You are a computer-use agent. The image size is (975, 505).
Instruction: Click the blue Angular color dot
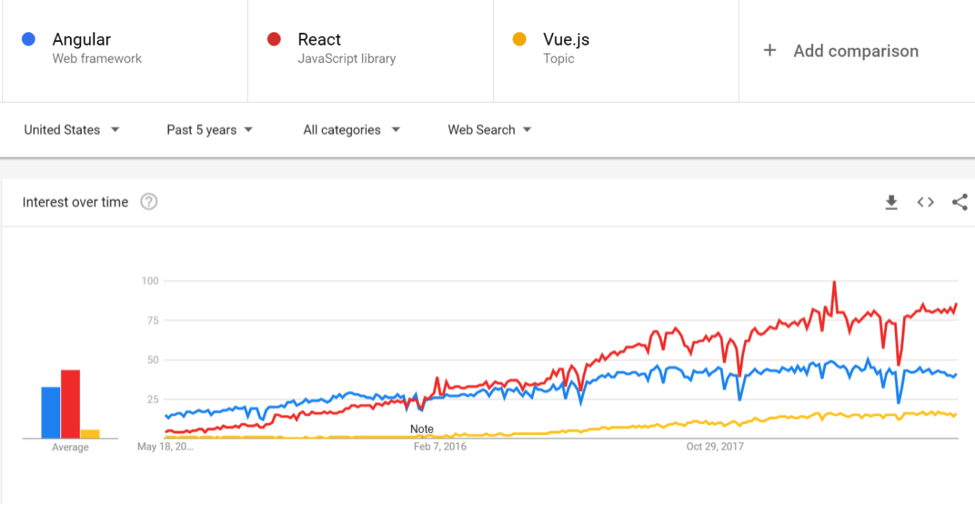coord(28,40)
